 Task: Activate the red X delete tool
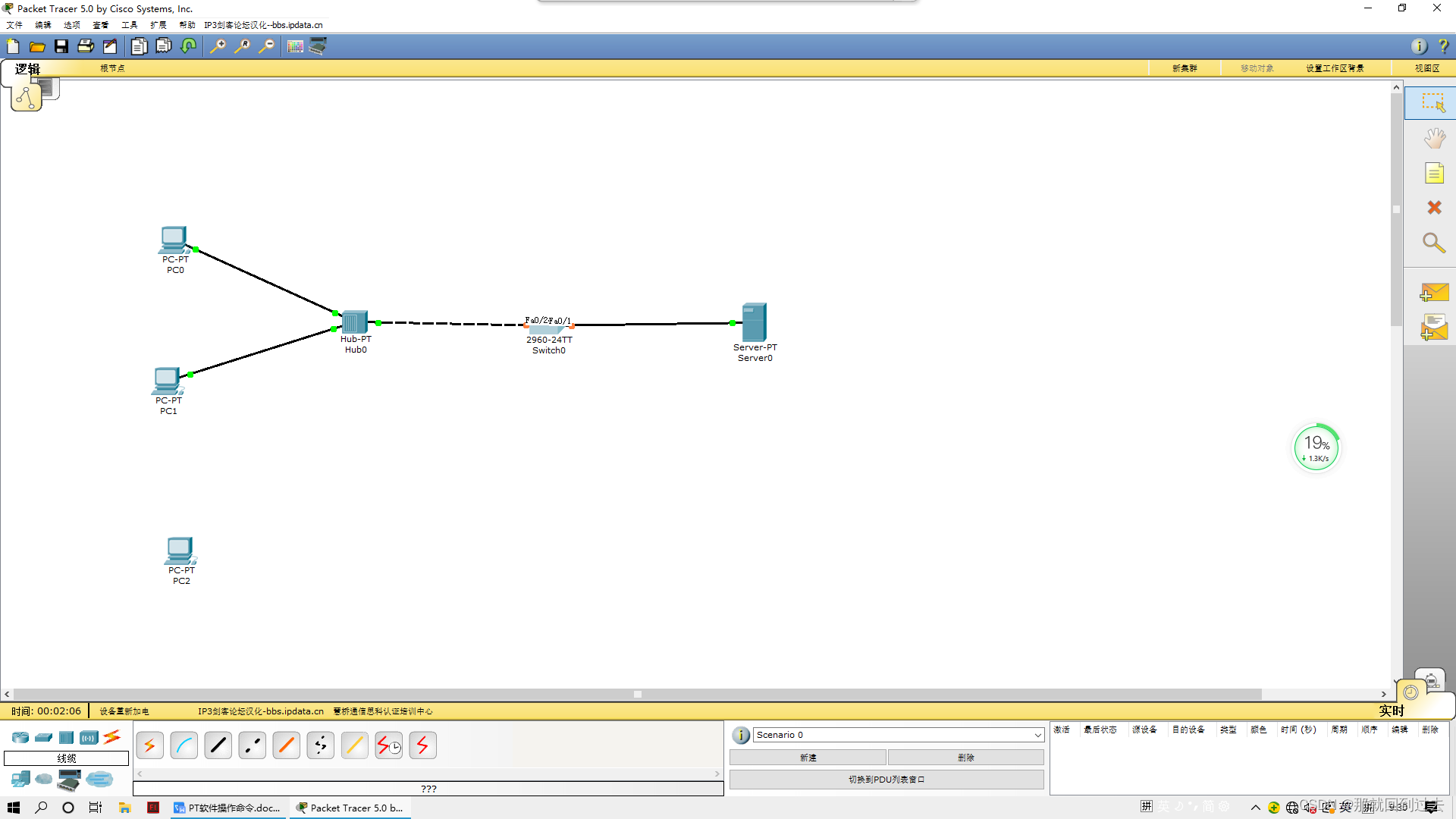[x=1433, y=208]
